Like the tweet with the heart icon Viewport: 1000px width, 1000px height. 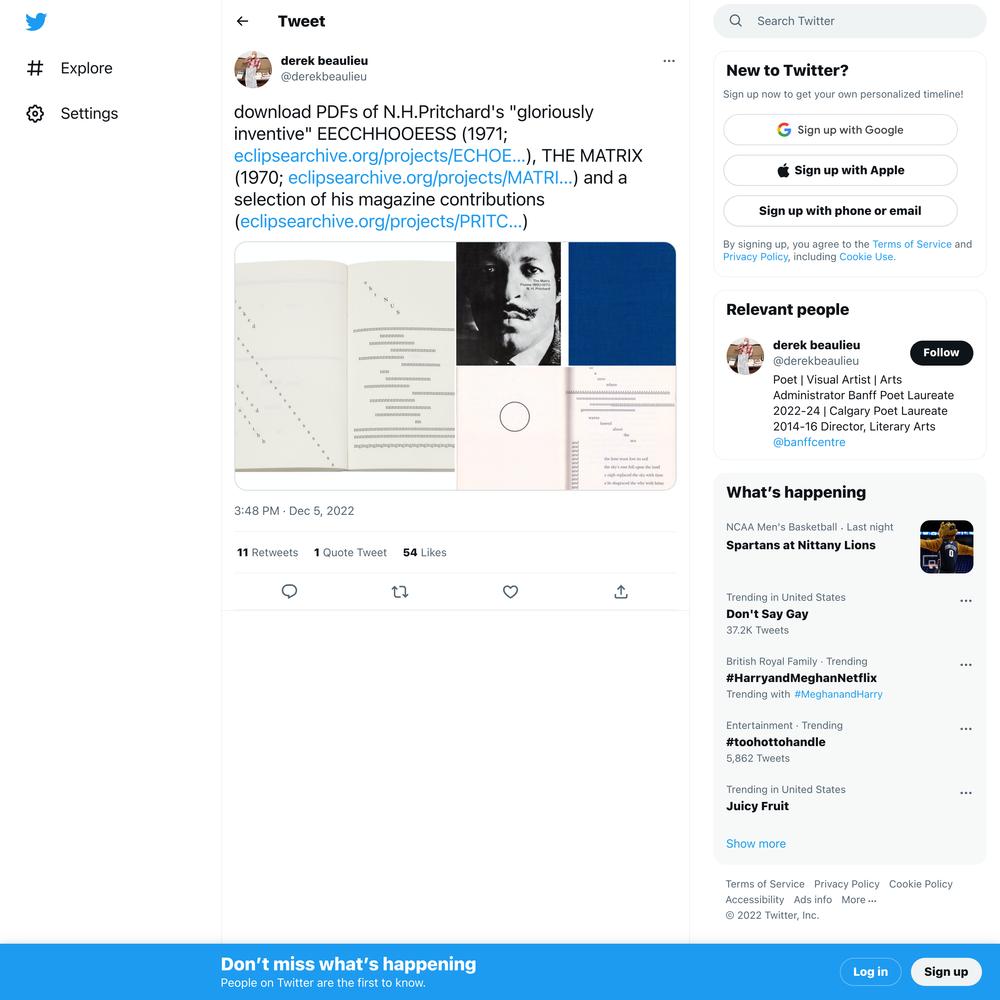coord(510,592)
